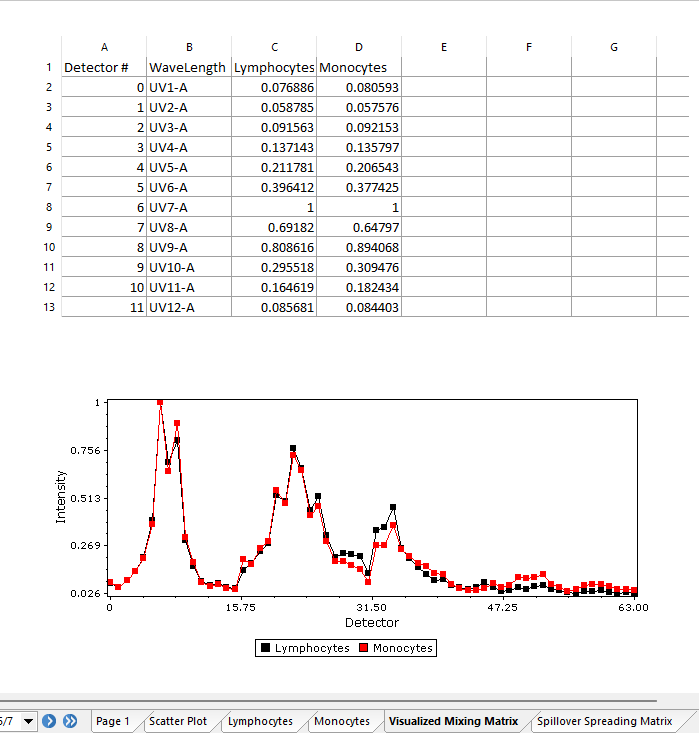Select column C header in spreadsheet
Image resolution: width=699 pixels, height=733 pixels.
click(x=274, y=47)
